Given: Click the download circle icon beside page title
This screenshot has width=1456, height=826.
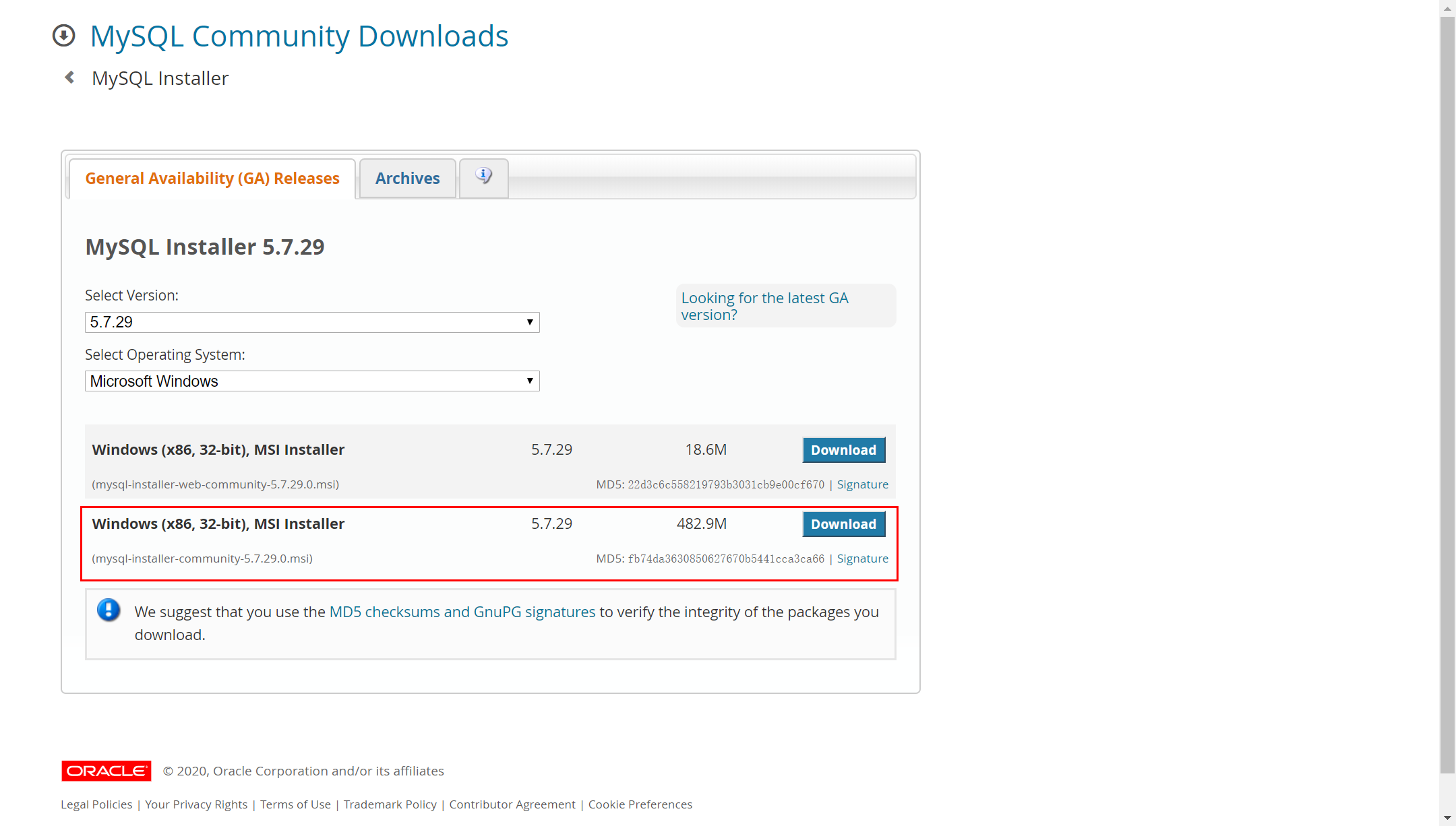Looking at the screenshot, I should [64, 35].
